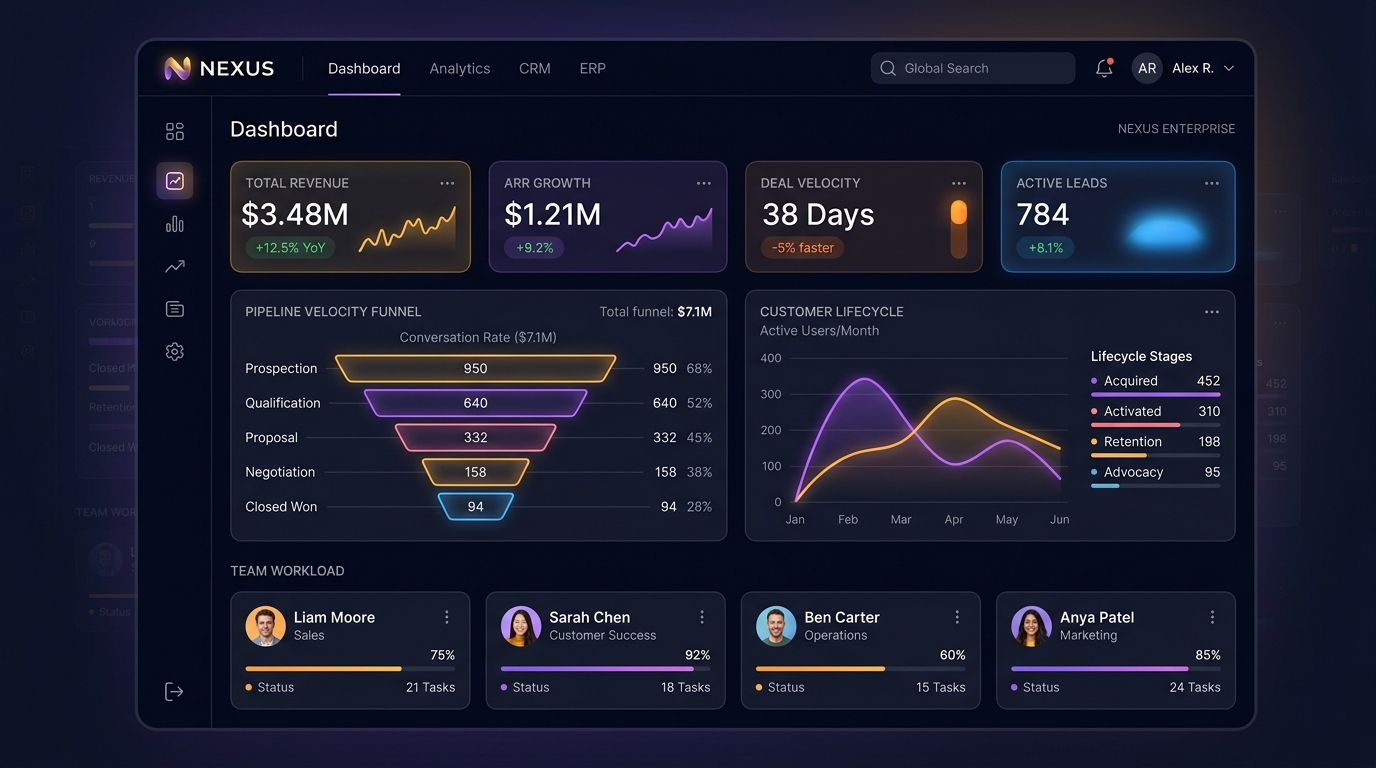Image resolution: width=1376 pixels, height=768 pixels.
Task: Open the settings gear in sidebar
Action: (175, 351)
